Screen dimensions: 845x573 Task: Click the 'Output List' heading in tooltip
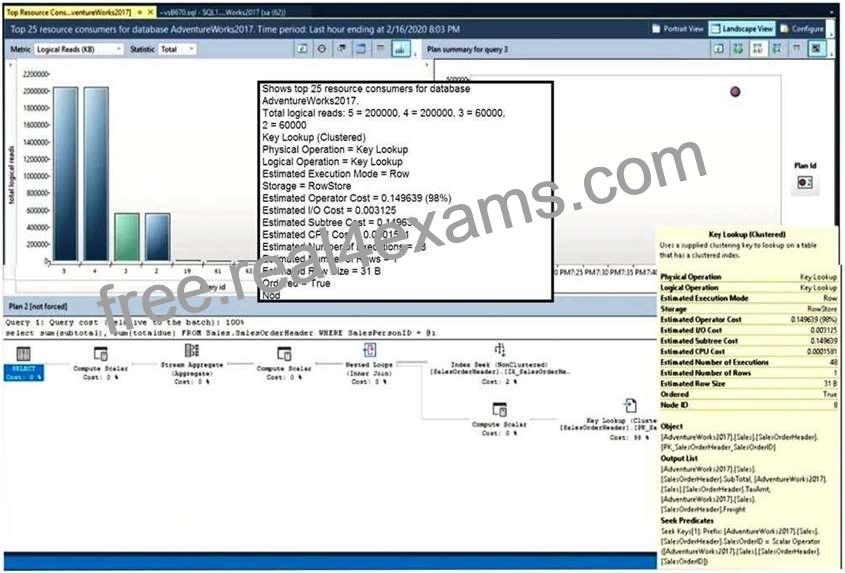coord(679,458)
